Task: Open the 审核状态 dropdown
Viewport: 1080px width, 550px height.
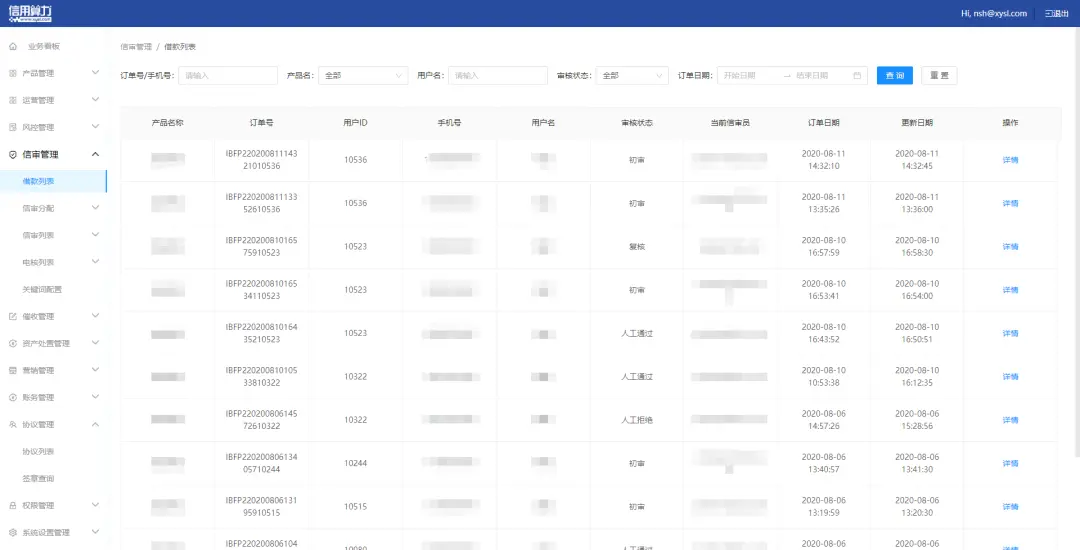Action: pos(632,75)
